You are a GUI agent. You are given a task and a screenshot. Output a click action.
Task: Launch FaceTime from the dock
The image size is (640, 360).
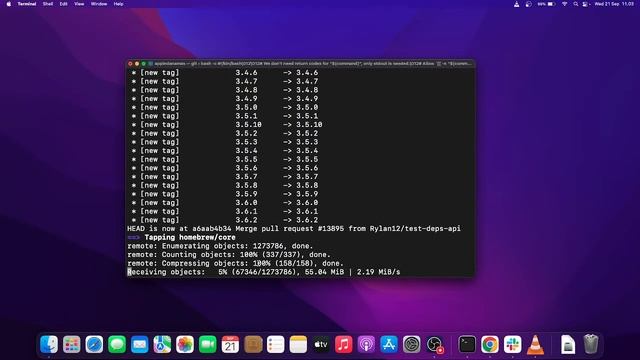pyautogui.click(x=208, y=344)
